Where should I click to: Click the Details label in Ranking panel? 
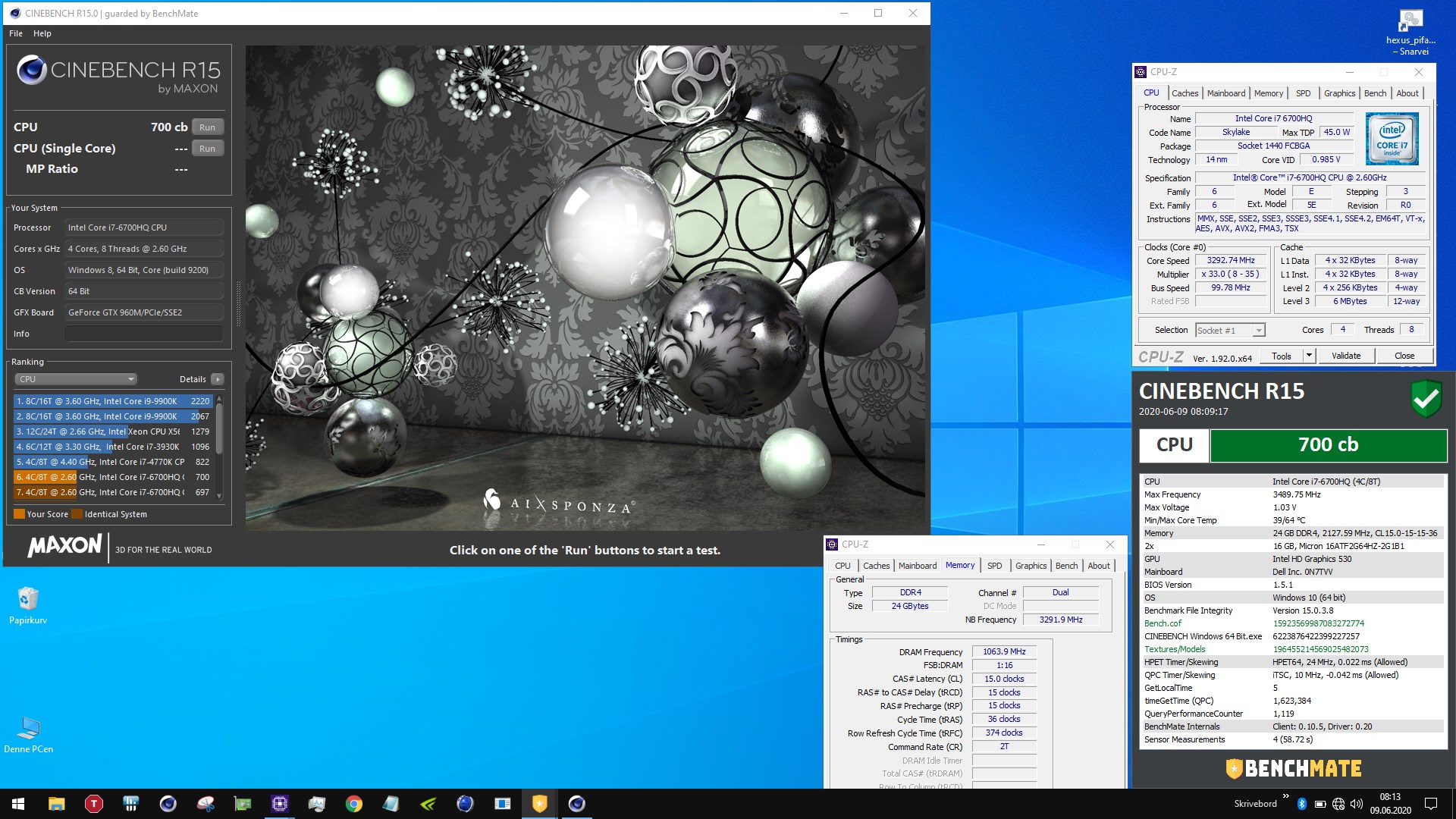tap(193, 379)
